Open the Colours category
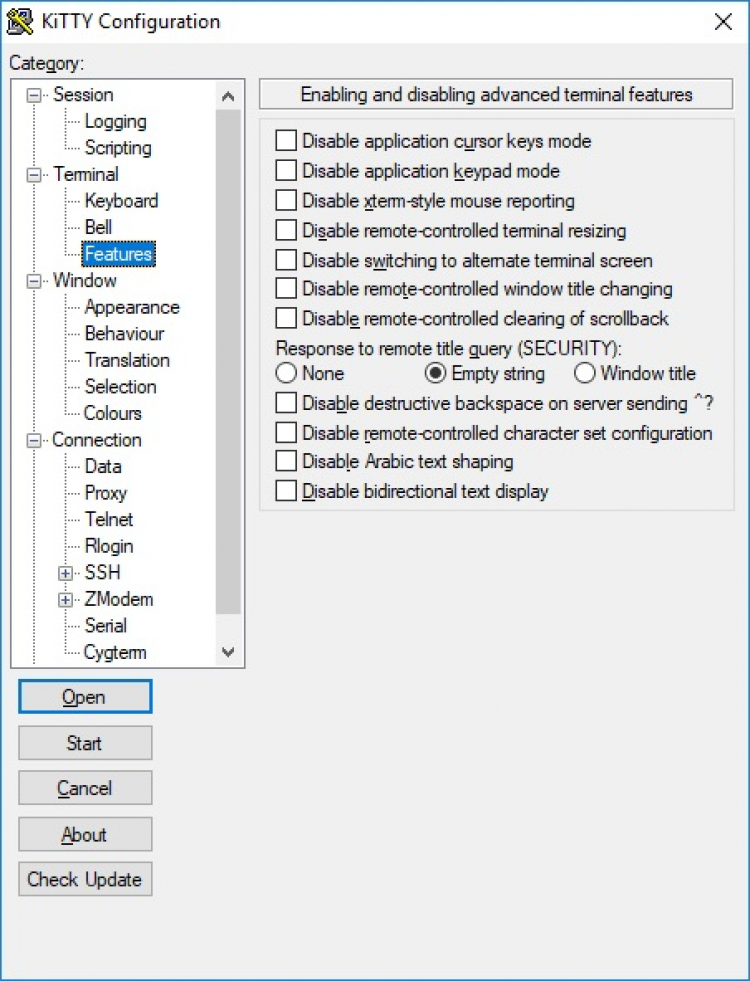The height and width of the screenshot is (981, 750). click(113, 414)
